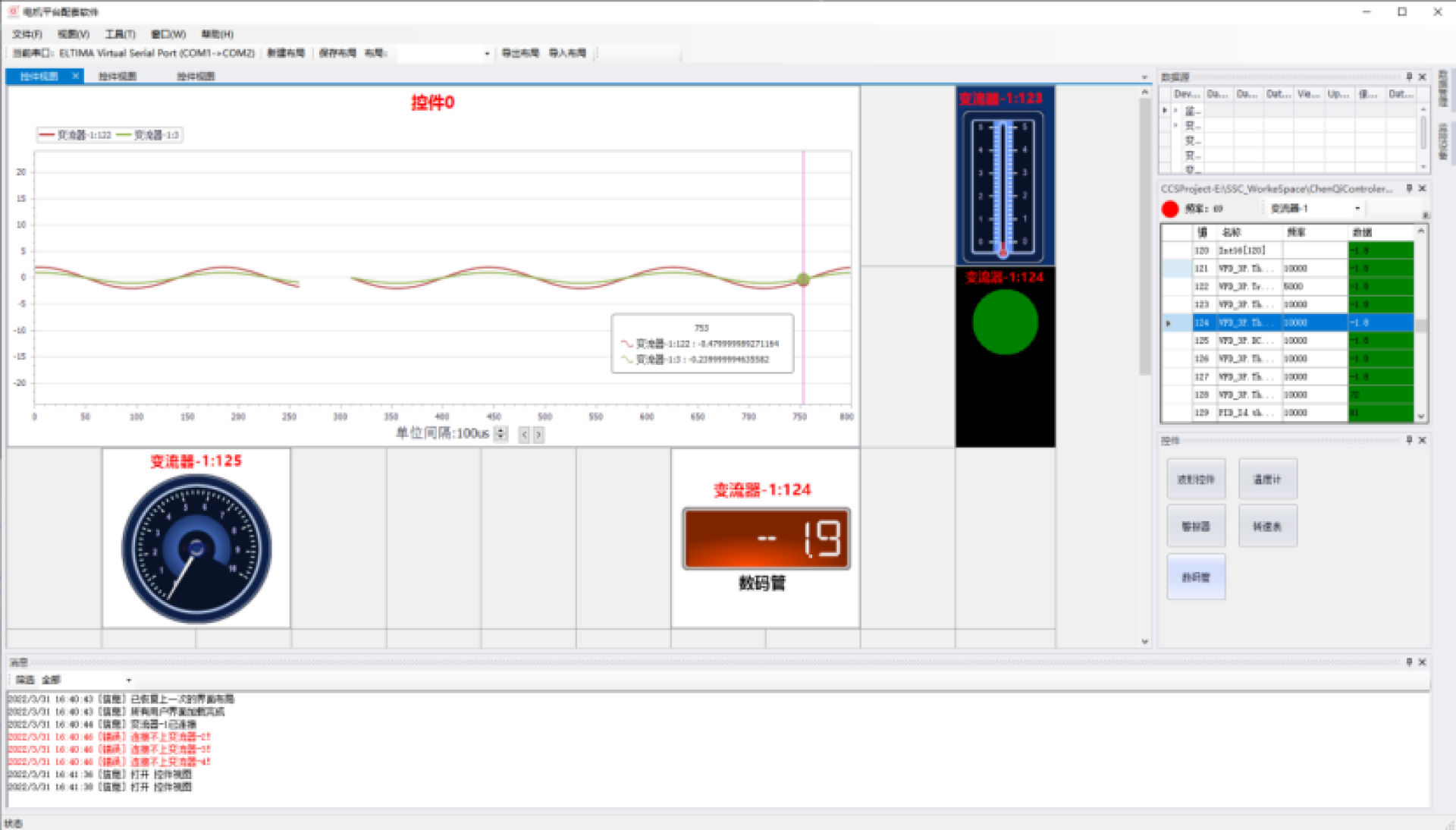Open the 布局 layout dropdown

pyautogui.click(x=487, y=53)
